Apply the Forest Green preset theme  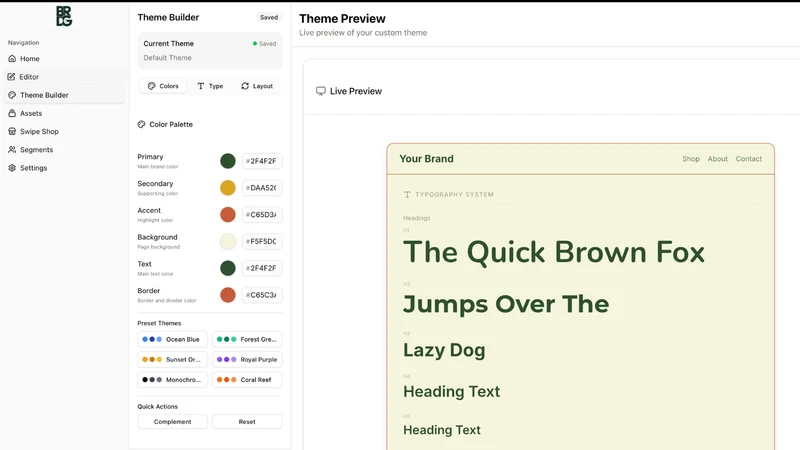(x=247, y=339)
